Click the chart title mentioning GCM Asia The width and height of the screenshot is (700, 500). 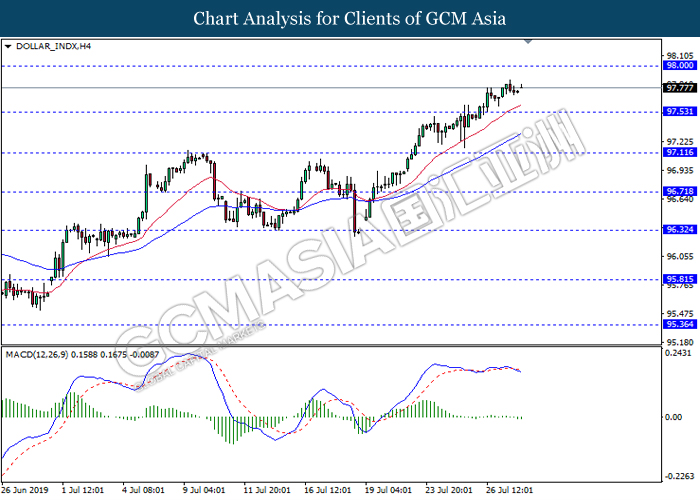click(349, 18)
